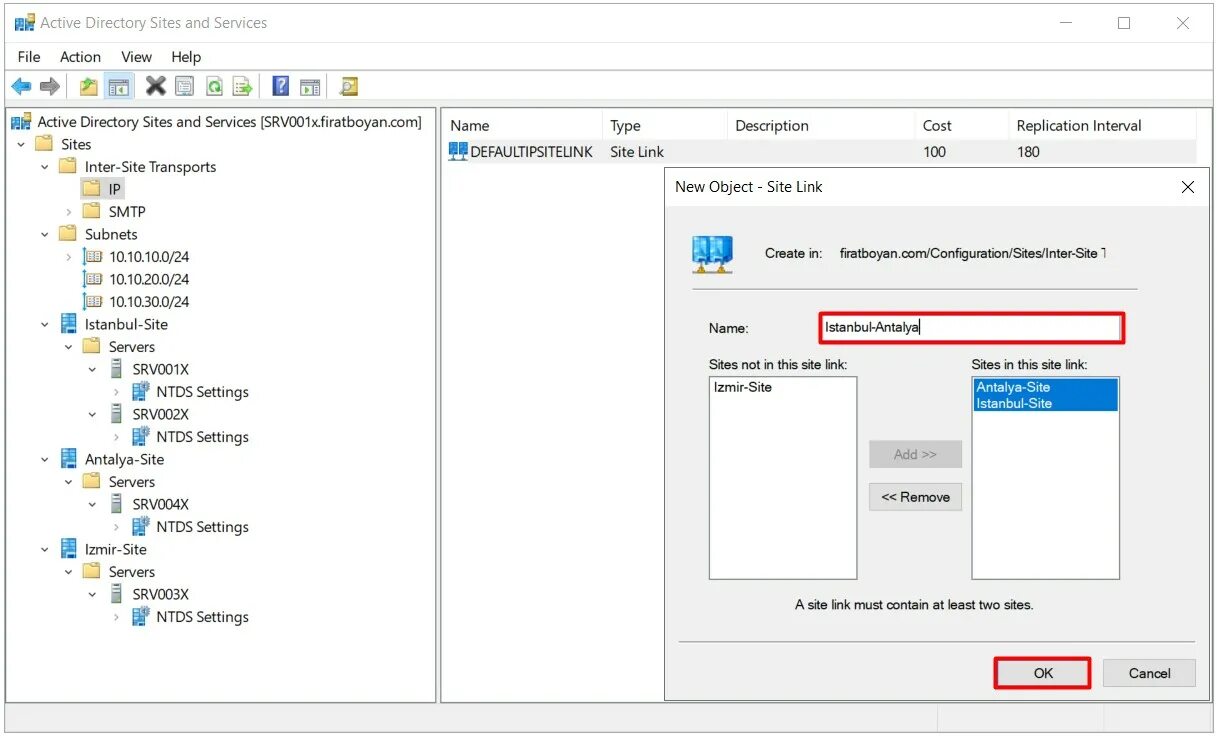Open the Help question mark icon
The height and width of the screenshot is (738, 1217).
pyautogui.click(x=281, y=87)
